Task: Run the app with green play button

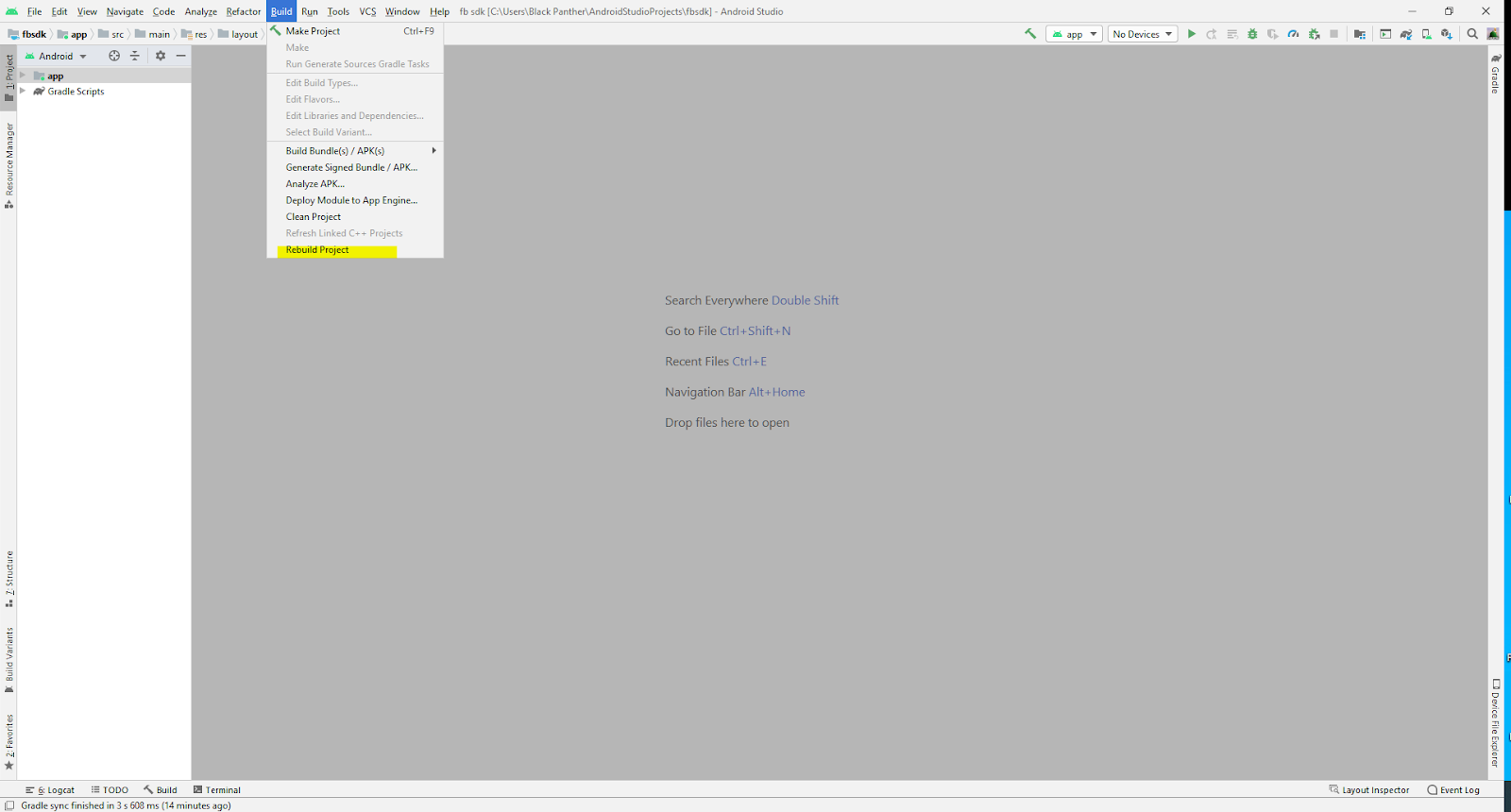Action: coord(1192,34)
